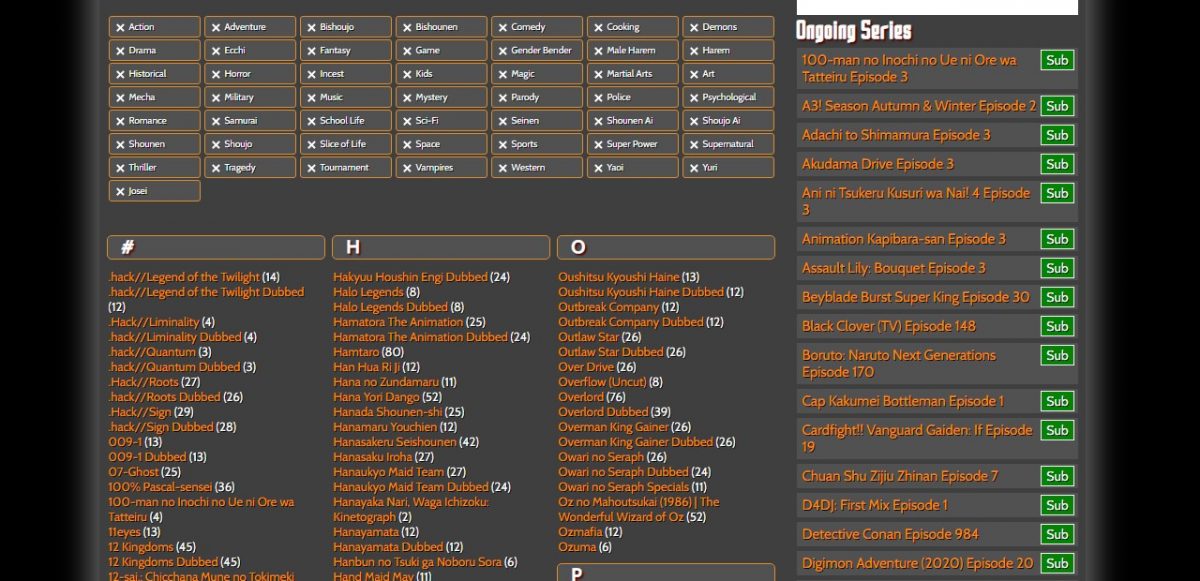Click the X icon on Mecha tag
The width and height of the screenshot is (1200, 581).
coord(120,98)
